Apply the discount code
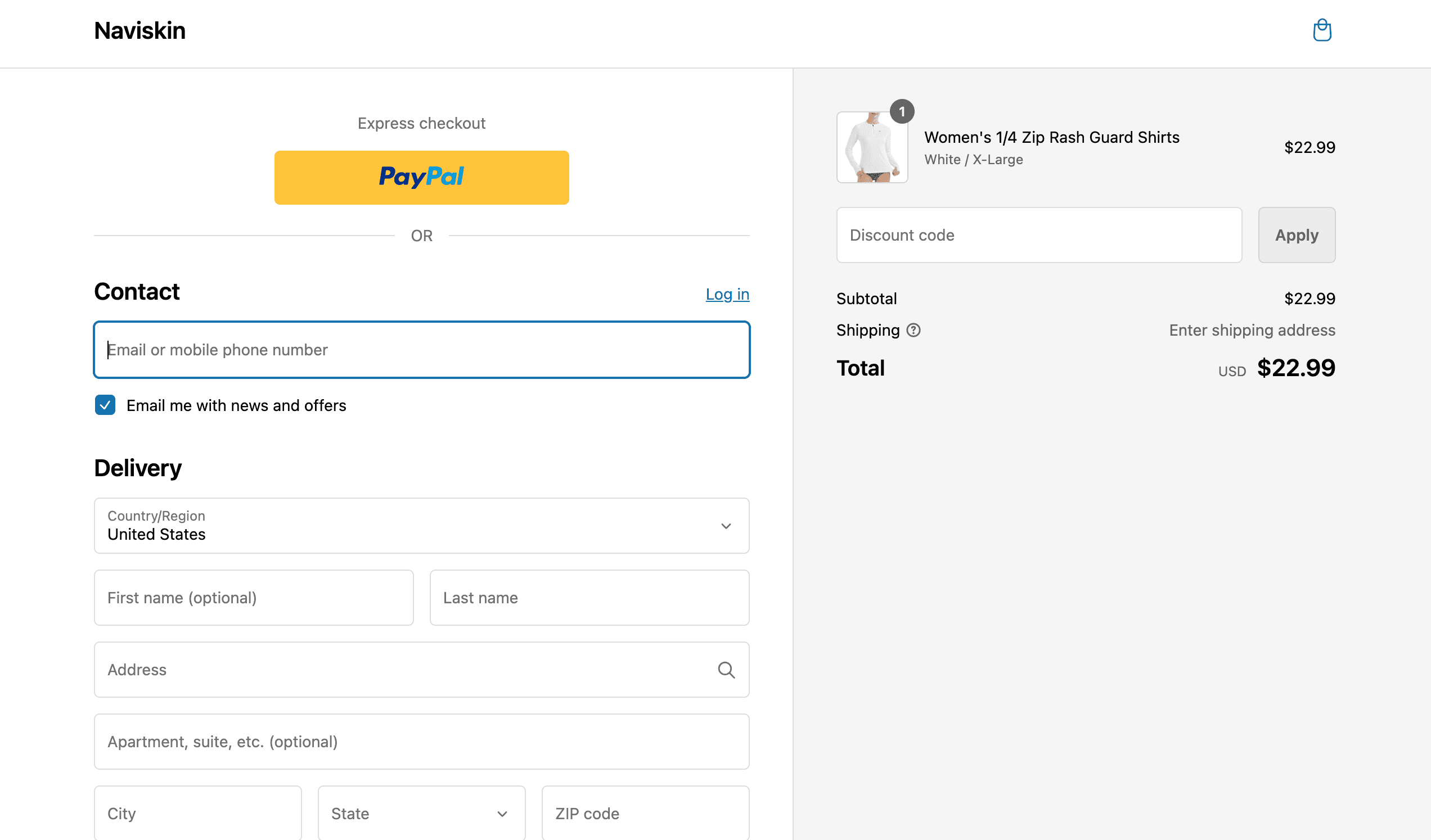Screen dimensions: 1431x840 [1297, 235]
